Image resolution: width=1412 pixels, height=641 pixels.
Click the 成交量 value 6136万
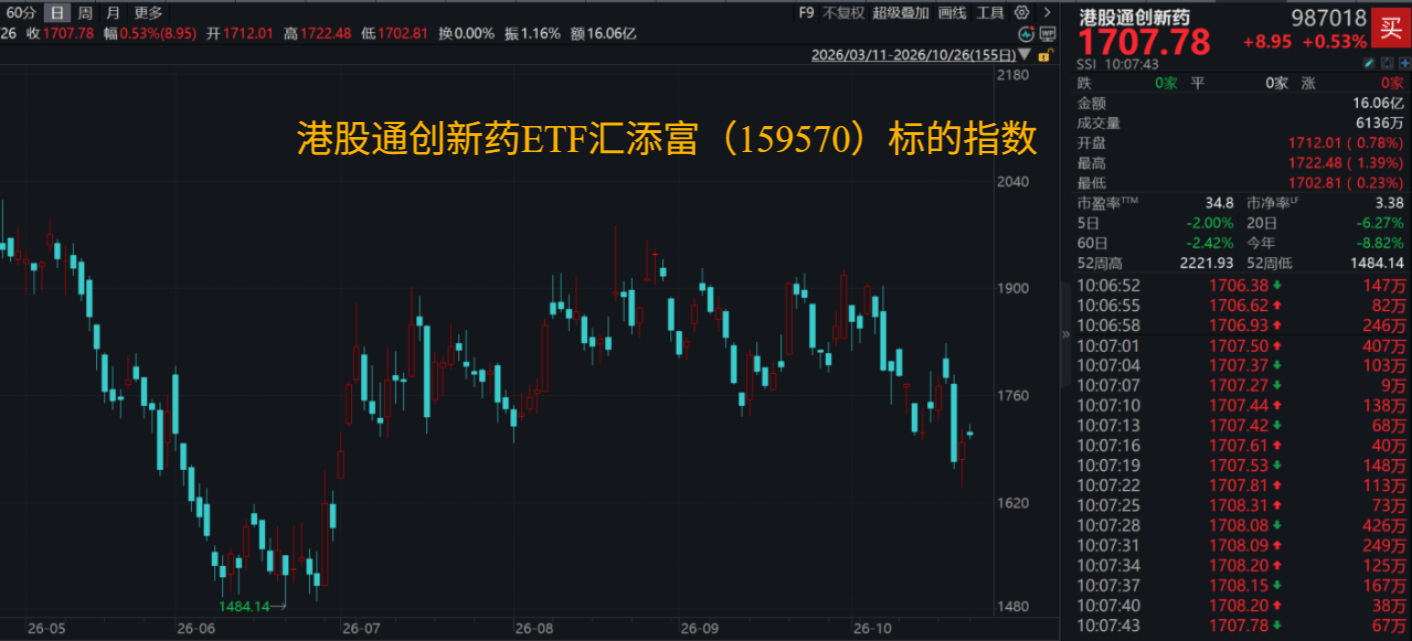[1381, 123]
